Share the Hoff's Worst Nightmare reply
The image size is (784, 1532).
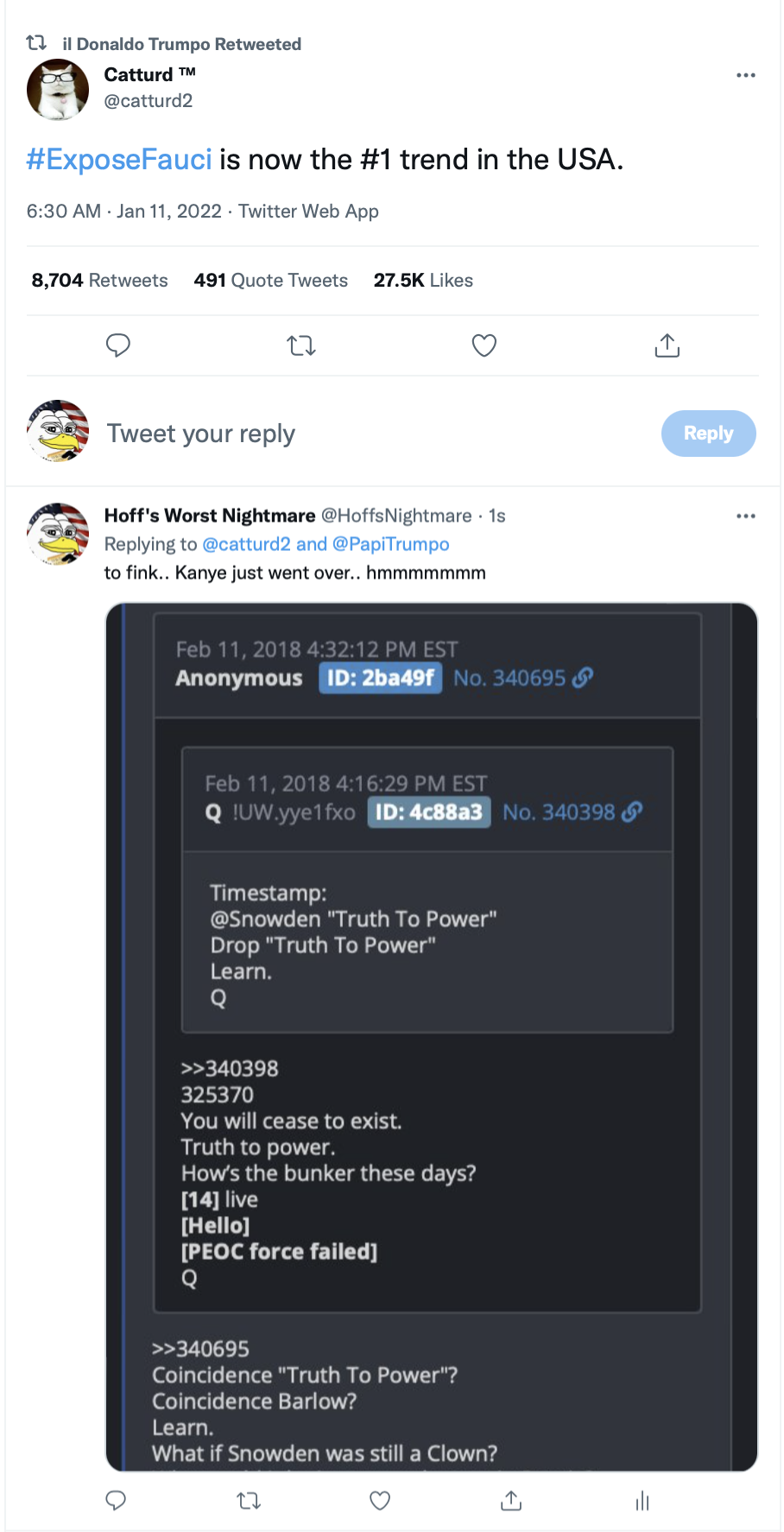511,1501
